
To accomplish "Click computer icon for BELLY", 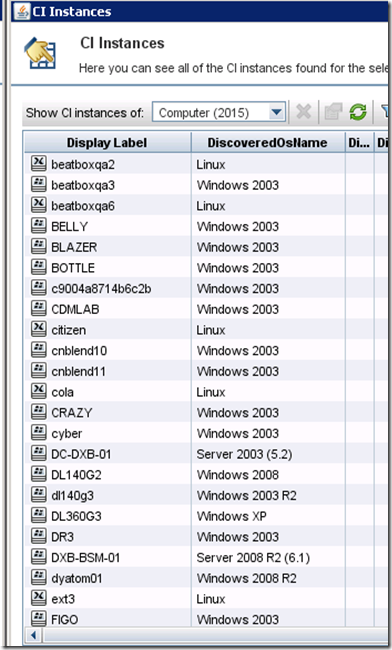I will pyautogui.click(x=39, y=226).
